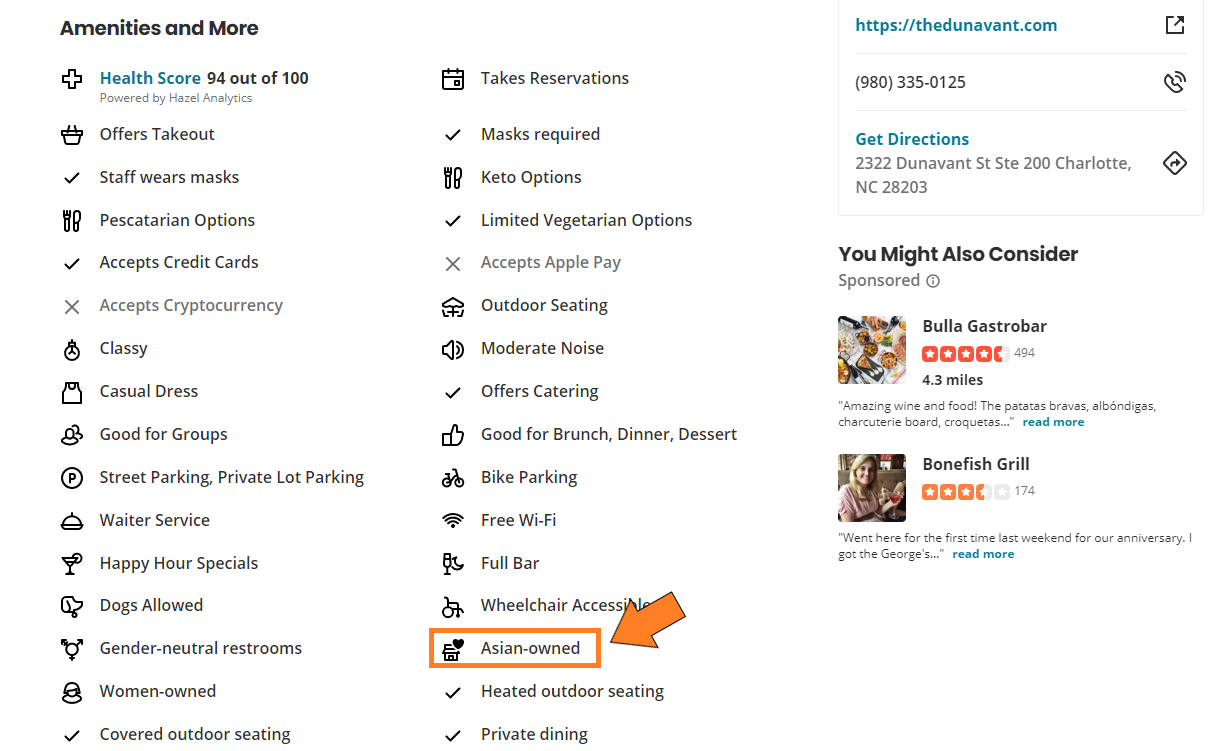This screenshot has width=1215, height=751.
Task: Open thedunavant.com website link
Action: coord(955,26)
